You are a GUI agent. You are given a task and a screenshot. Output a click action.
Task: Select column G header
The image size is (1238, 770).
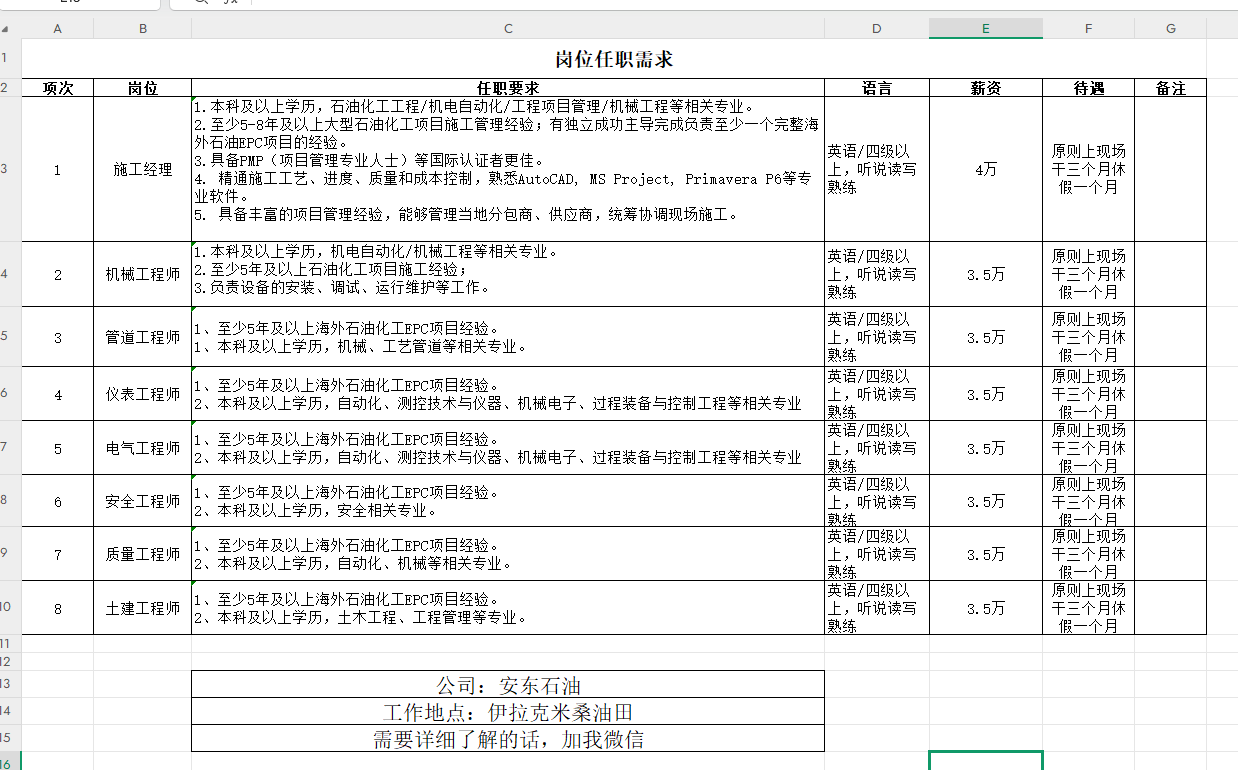point(1170,28)
